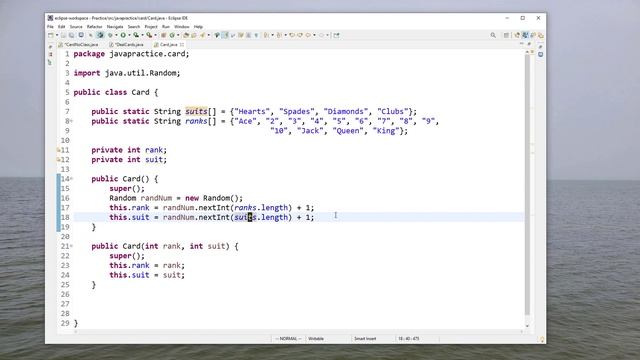Image resolution: width=640 pixels, height=360 pixels.
Task: Click the magnifier Quick Access search icon
Action: click(493, 35)
